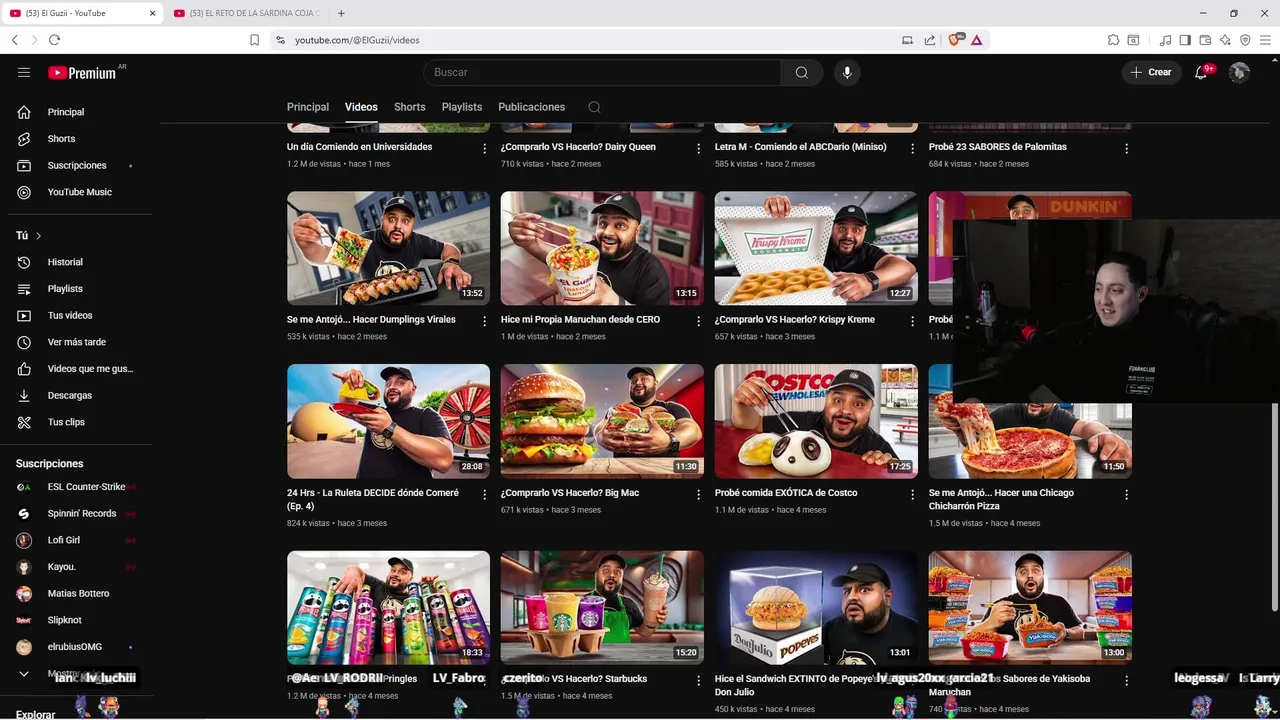The image size is (1280, 720).
Task: Open YouTube Music in the sidebar
Action: tap(80, 192)
